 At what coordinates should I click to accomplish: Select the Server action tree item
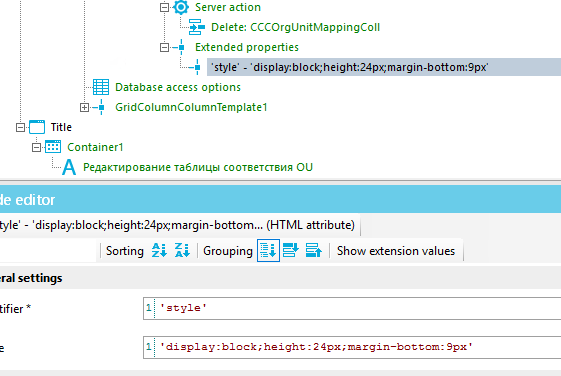(228, 7)
